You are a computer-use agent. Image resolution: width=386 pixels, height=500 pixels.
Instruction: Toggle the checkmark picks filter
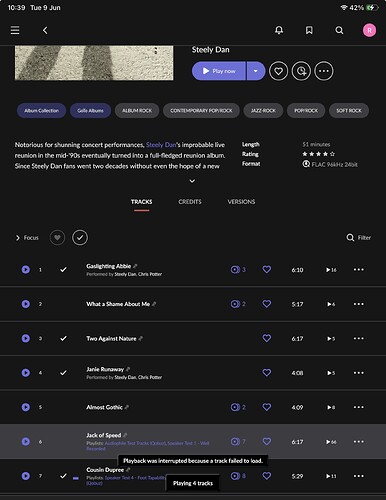[x=80, y=238]
